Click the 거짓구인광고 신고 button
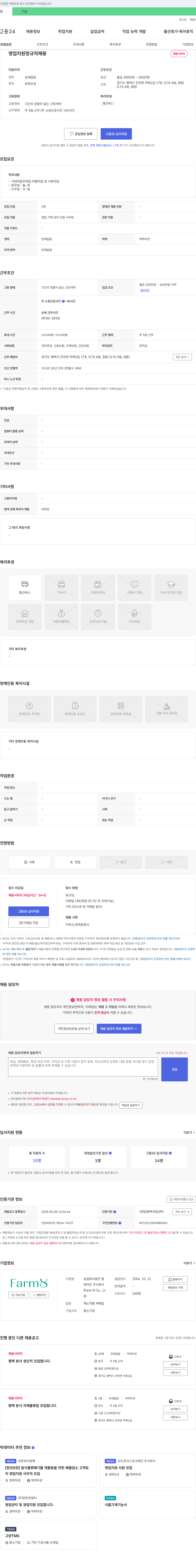Screen dimensions: 196x1568 (181, 1199)
